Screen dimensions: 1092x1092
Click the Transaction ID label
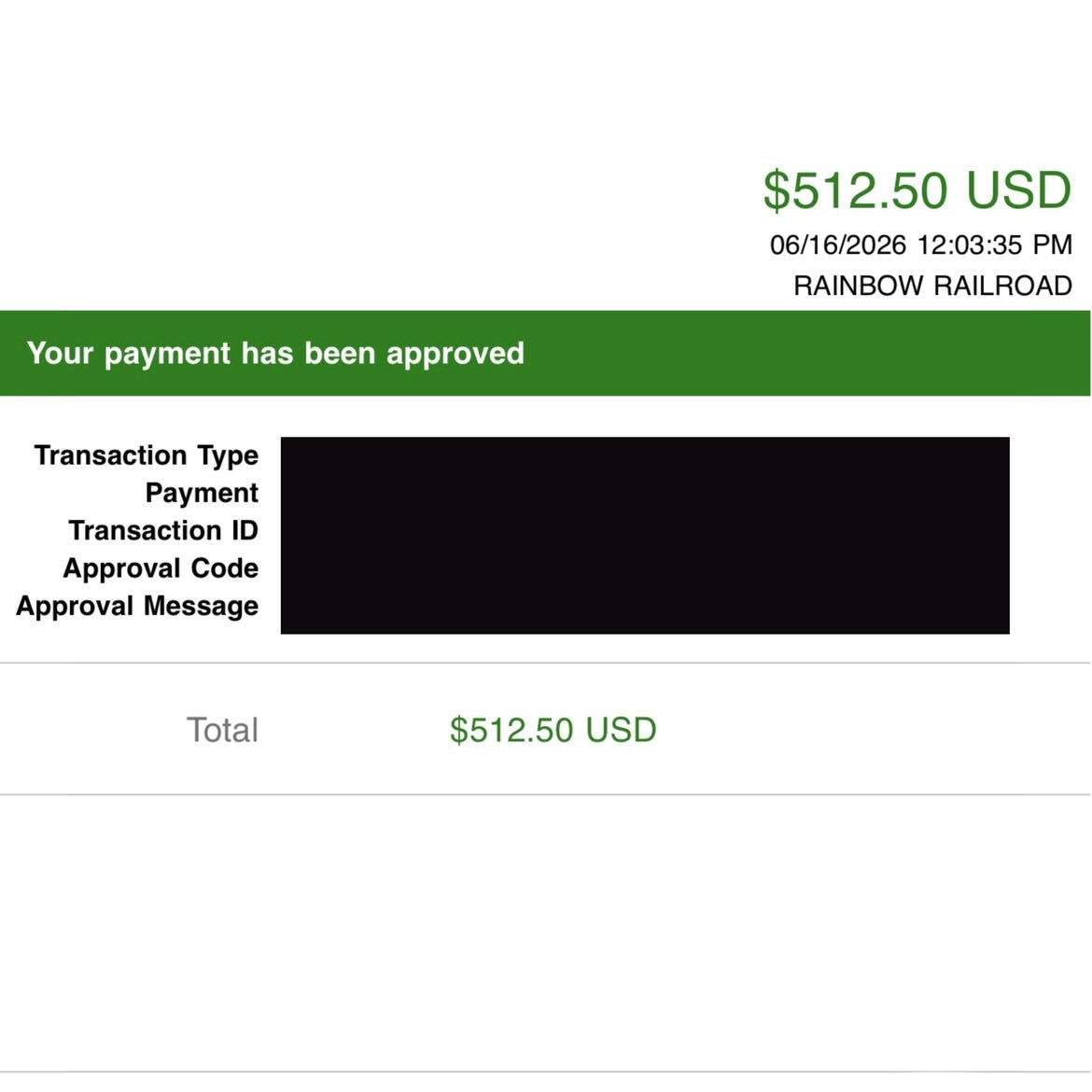coord(163,531)
